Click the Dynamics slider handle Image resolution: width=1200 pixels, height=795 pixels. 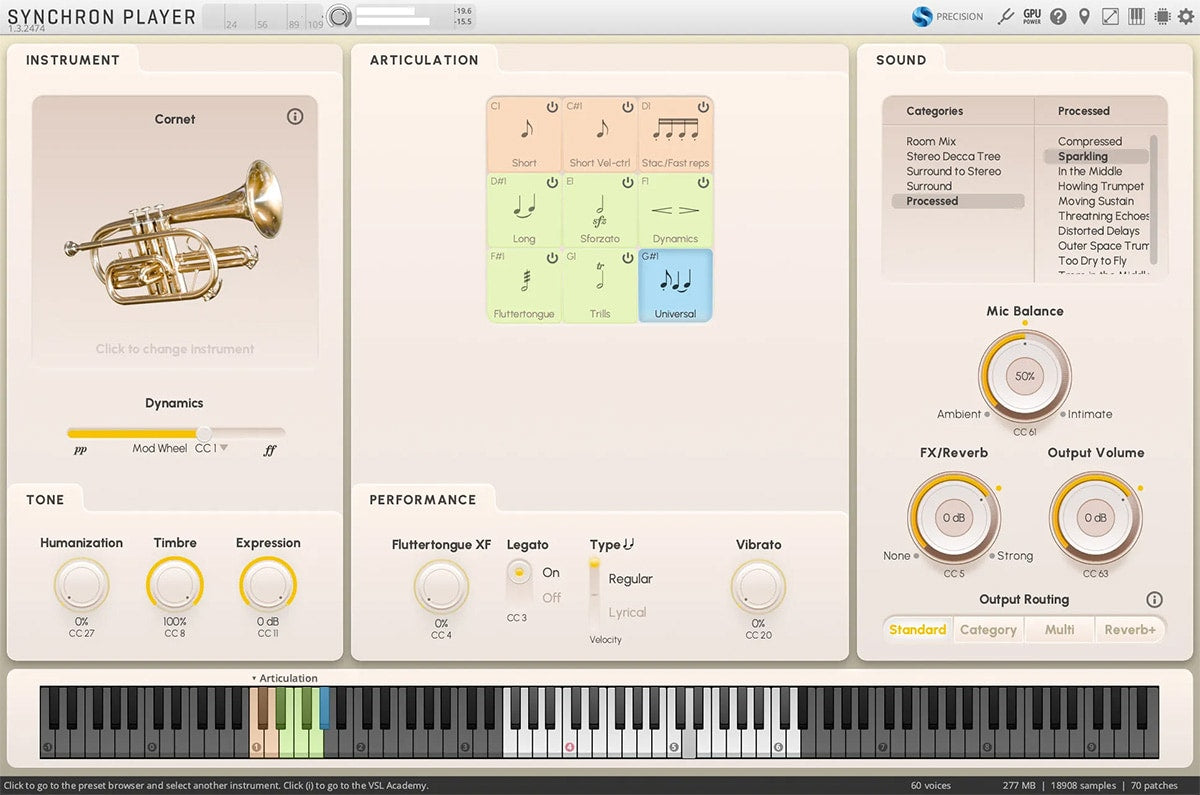204,433
